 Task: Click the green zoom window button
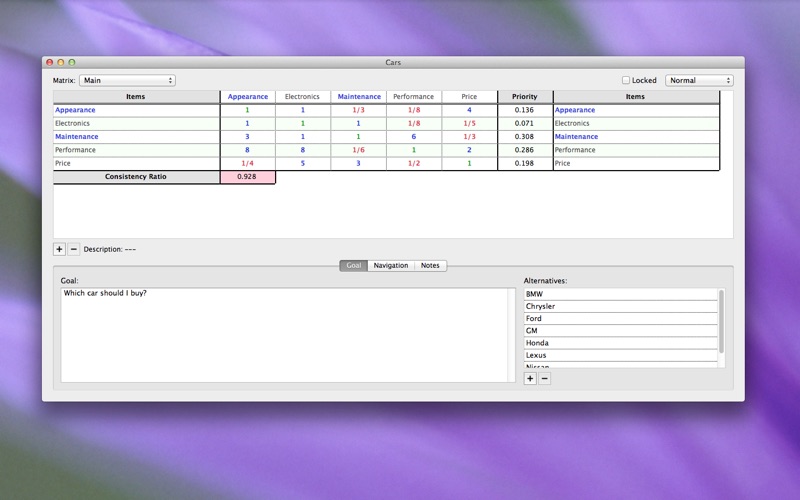point(72,62)
